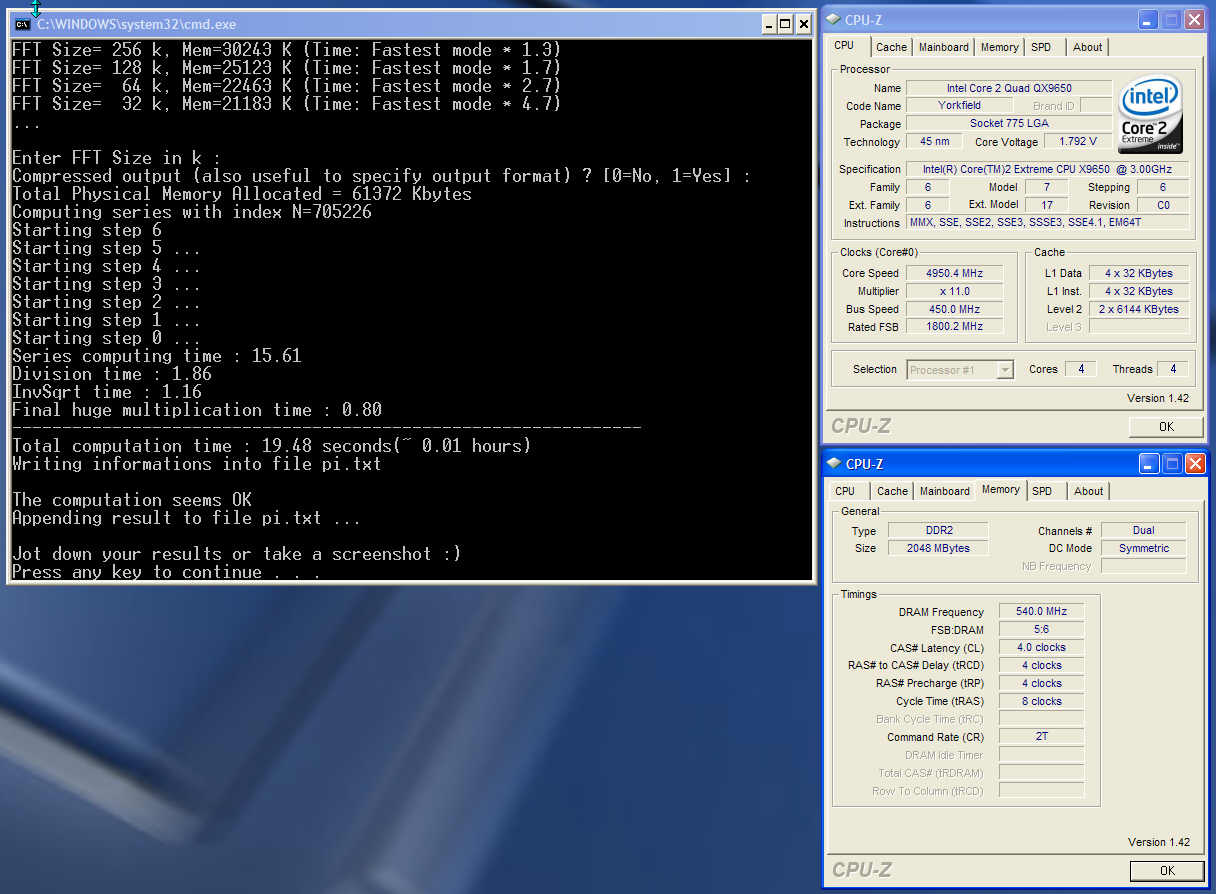Click the DRAM Frequency value 540.0 MHz
Screen dimensions: 1216x894
1041,611
